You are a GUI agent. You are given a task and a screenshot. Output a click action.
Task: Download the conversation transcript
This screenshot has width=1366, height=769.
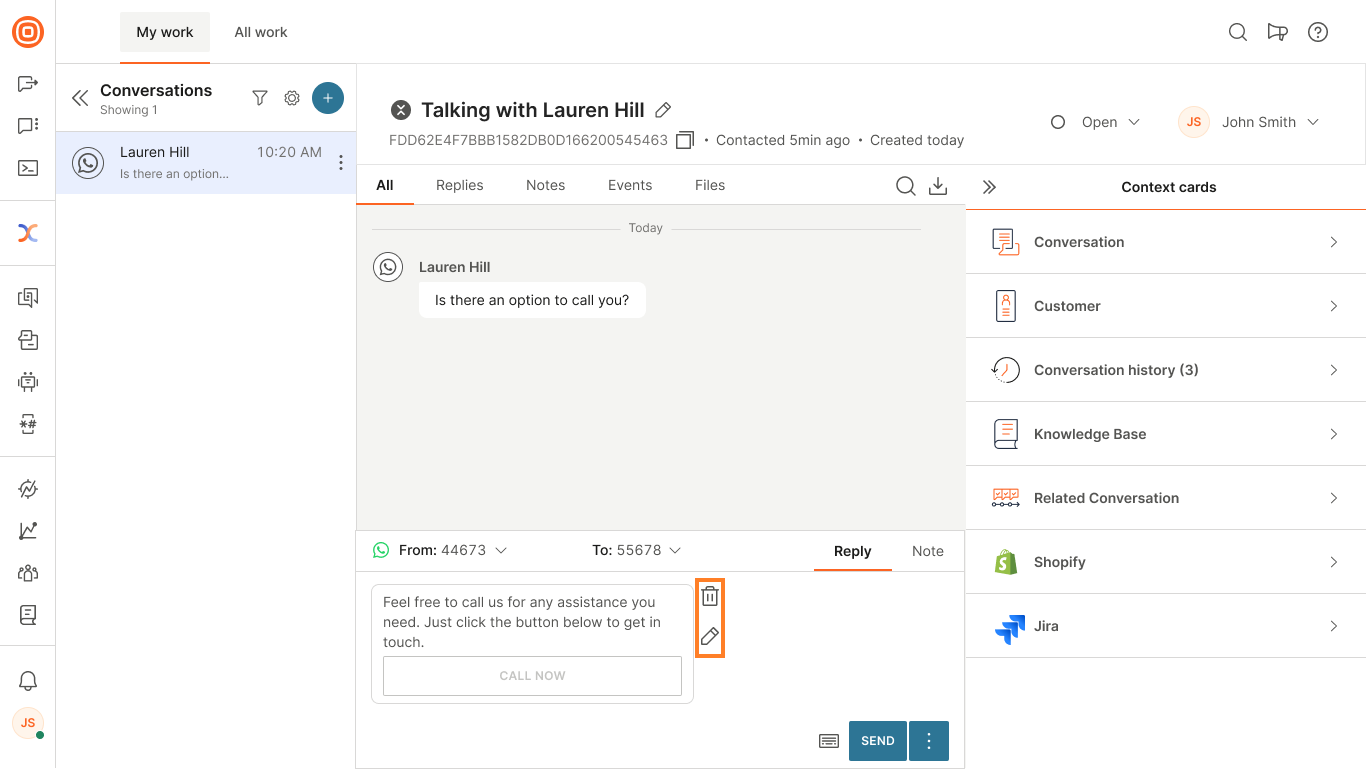pos(938,186)
